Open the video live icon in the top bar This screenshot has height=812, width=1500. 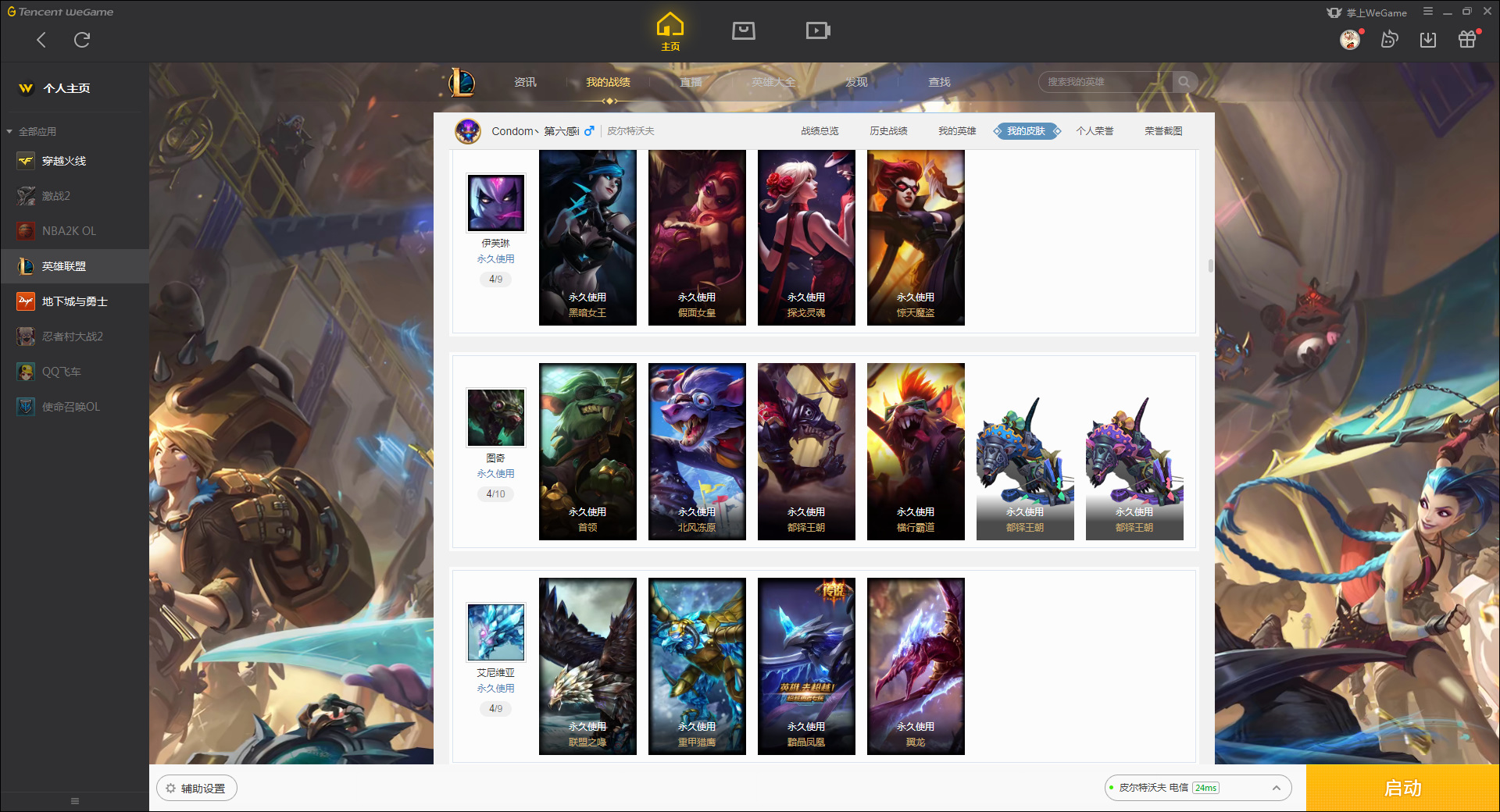pyautogui.click(x=818, y=30)
